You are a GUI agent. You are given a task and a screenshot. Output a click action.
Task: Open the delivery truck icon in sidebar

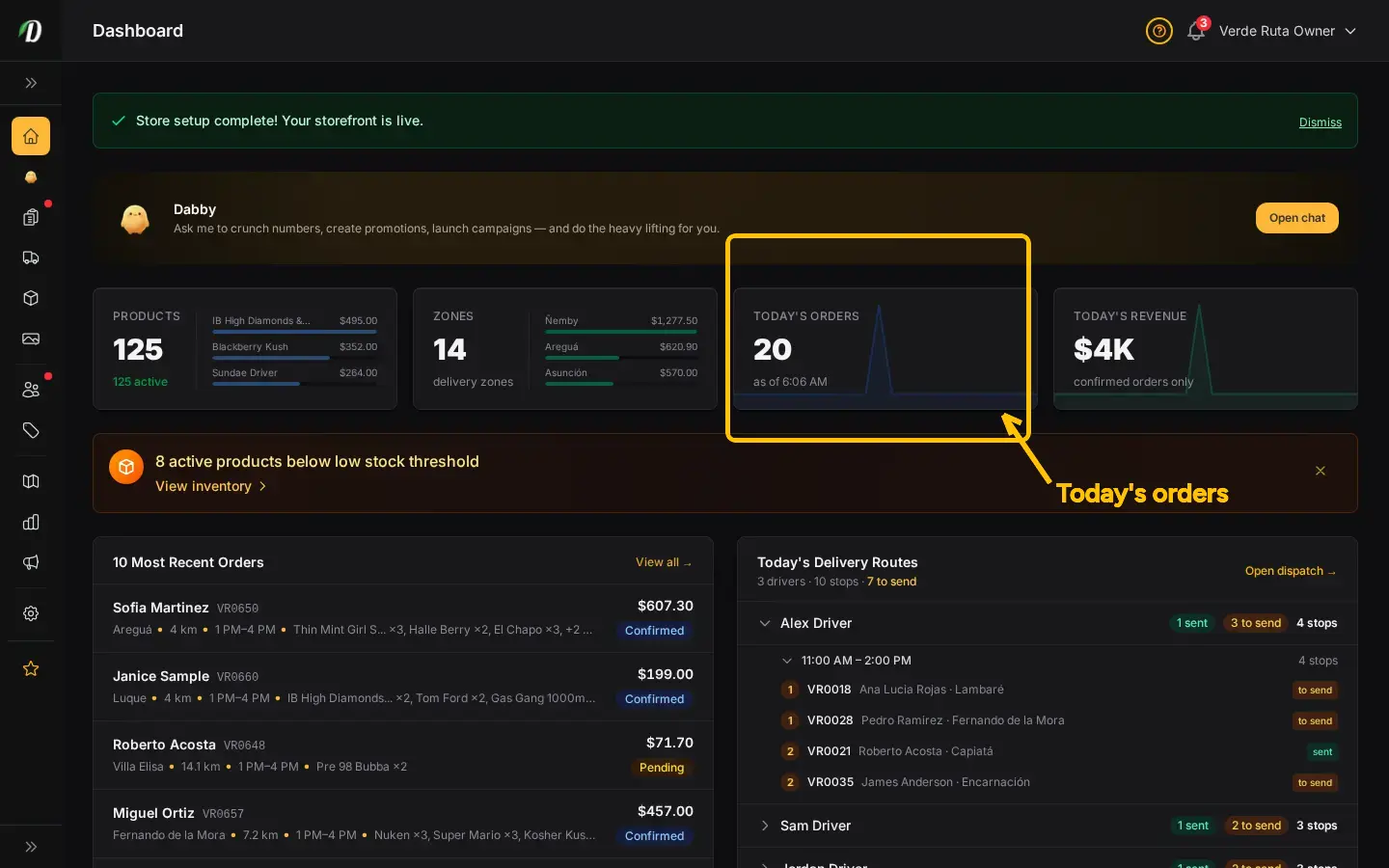point(31,258)
